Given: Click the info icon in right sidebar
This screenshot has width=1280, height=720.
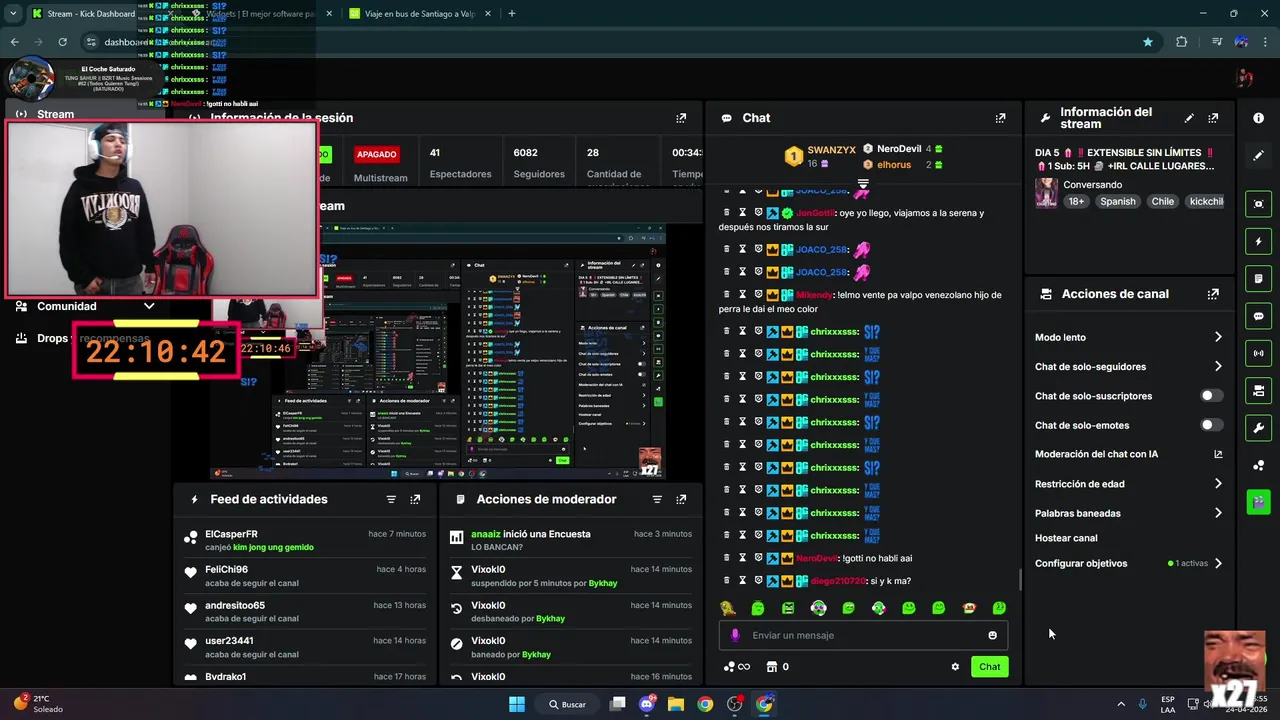Looking at the screenshot, I should coord(1258,118).
